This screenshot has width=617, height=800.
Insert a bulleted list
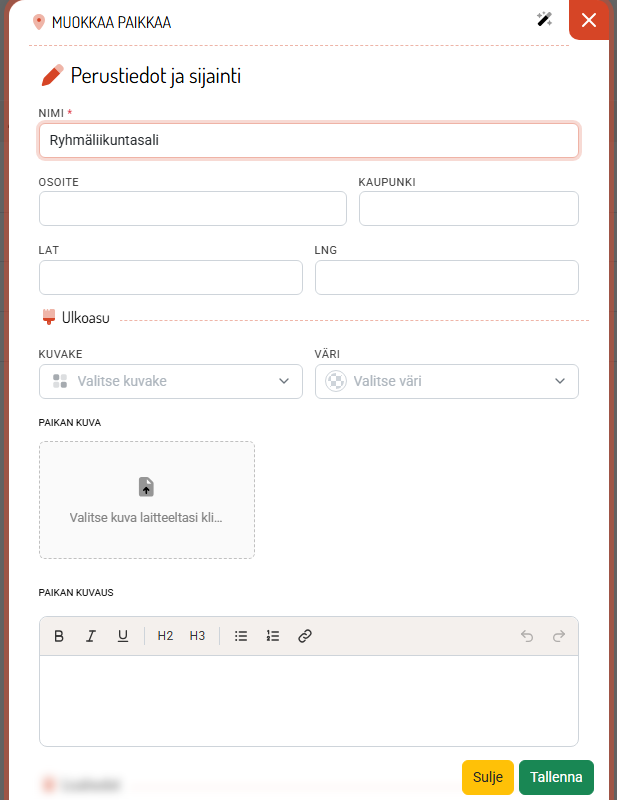241,636
